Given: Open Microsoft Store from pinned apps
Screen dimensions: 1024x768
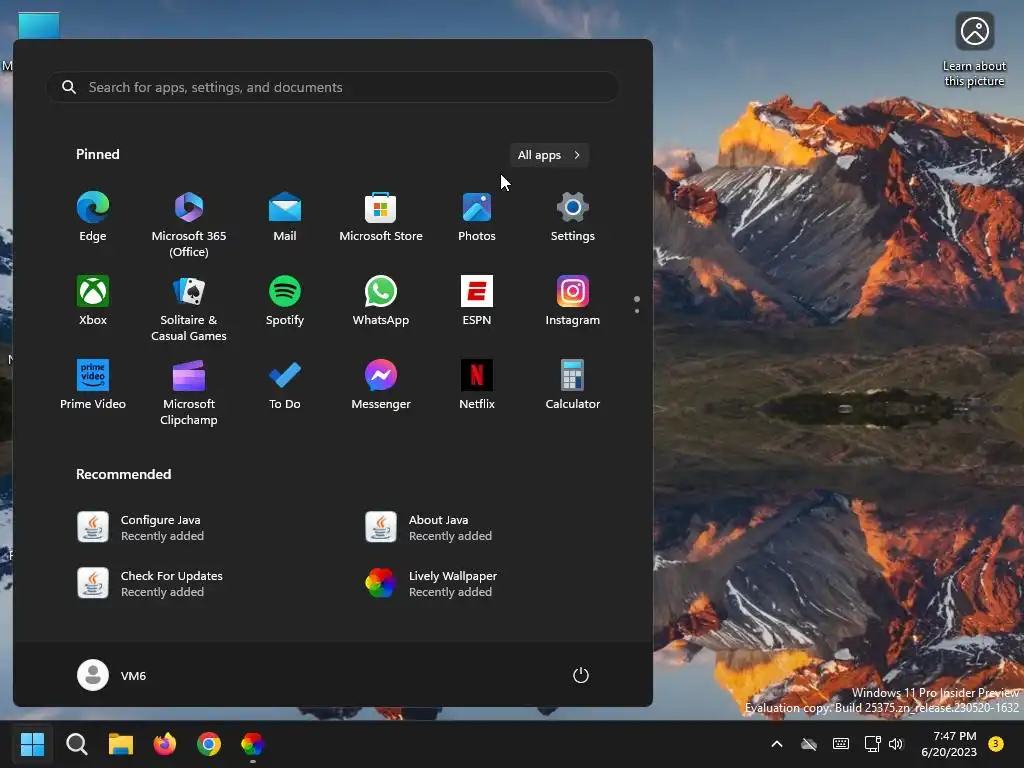Looking at the screenshot, I should 381,217.
